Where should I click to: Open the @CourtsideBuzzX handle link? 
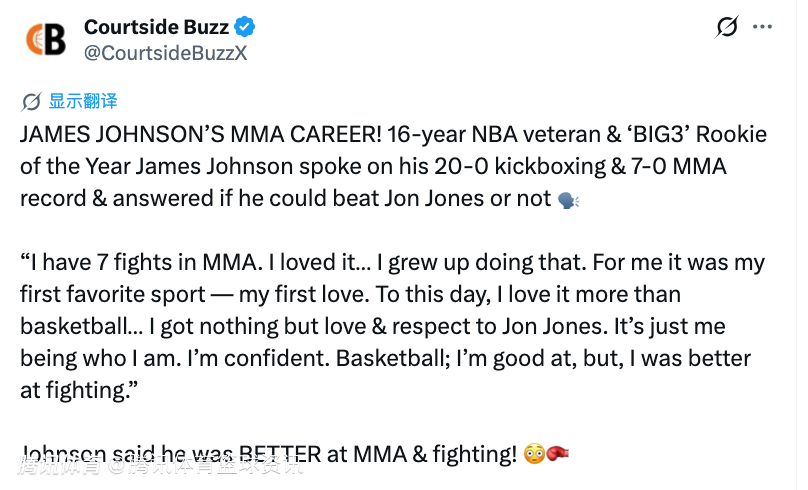tap(165, 53)
